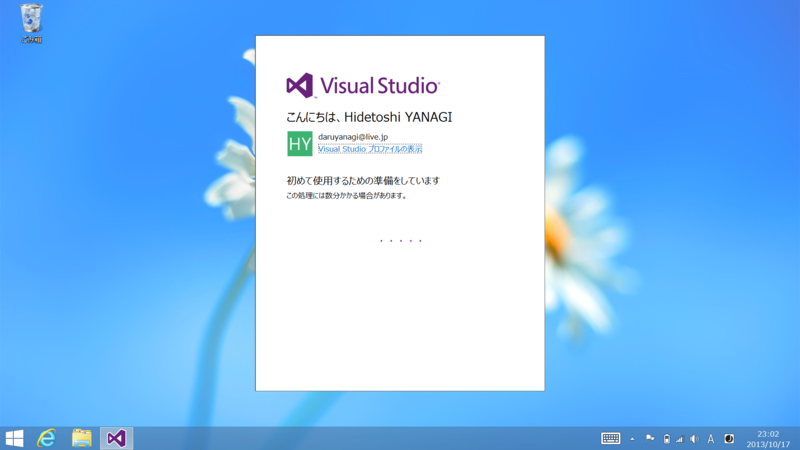This screenshot has width=800, height=450.
Task: Click the '初めて使用するための準備をしています' text
Action: (x=363, y=181)
